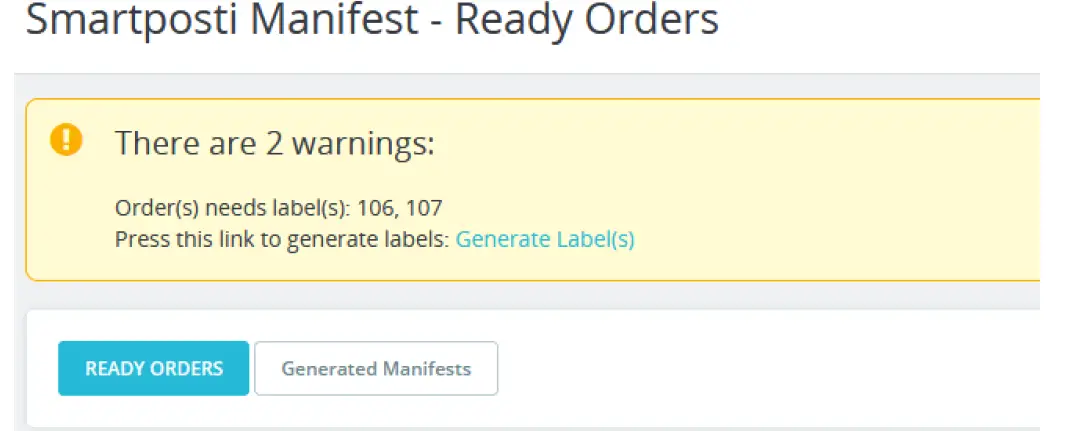Click the empty white panel beside Generated Manifests

(758, 368)
